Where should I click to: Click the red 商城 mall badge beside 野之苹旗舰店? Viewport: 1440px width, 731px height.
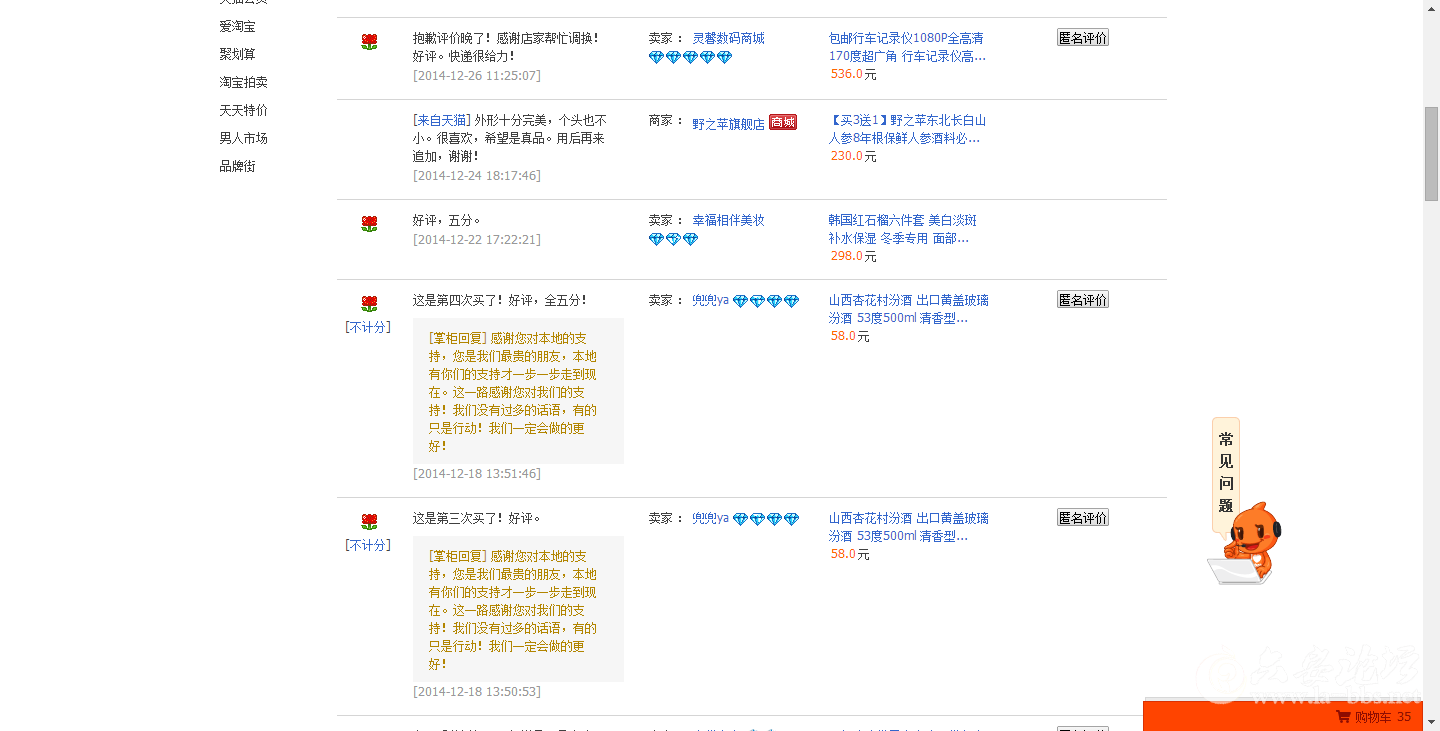[782, 122]
